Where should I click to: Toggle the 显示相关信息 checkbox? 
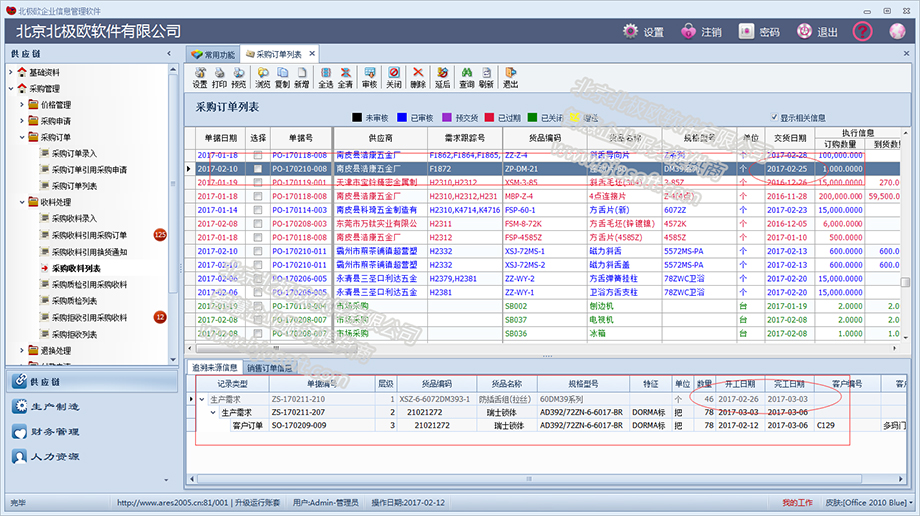774,117
